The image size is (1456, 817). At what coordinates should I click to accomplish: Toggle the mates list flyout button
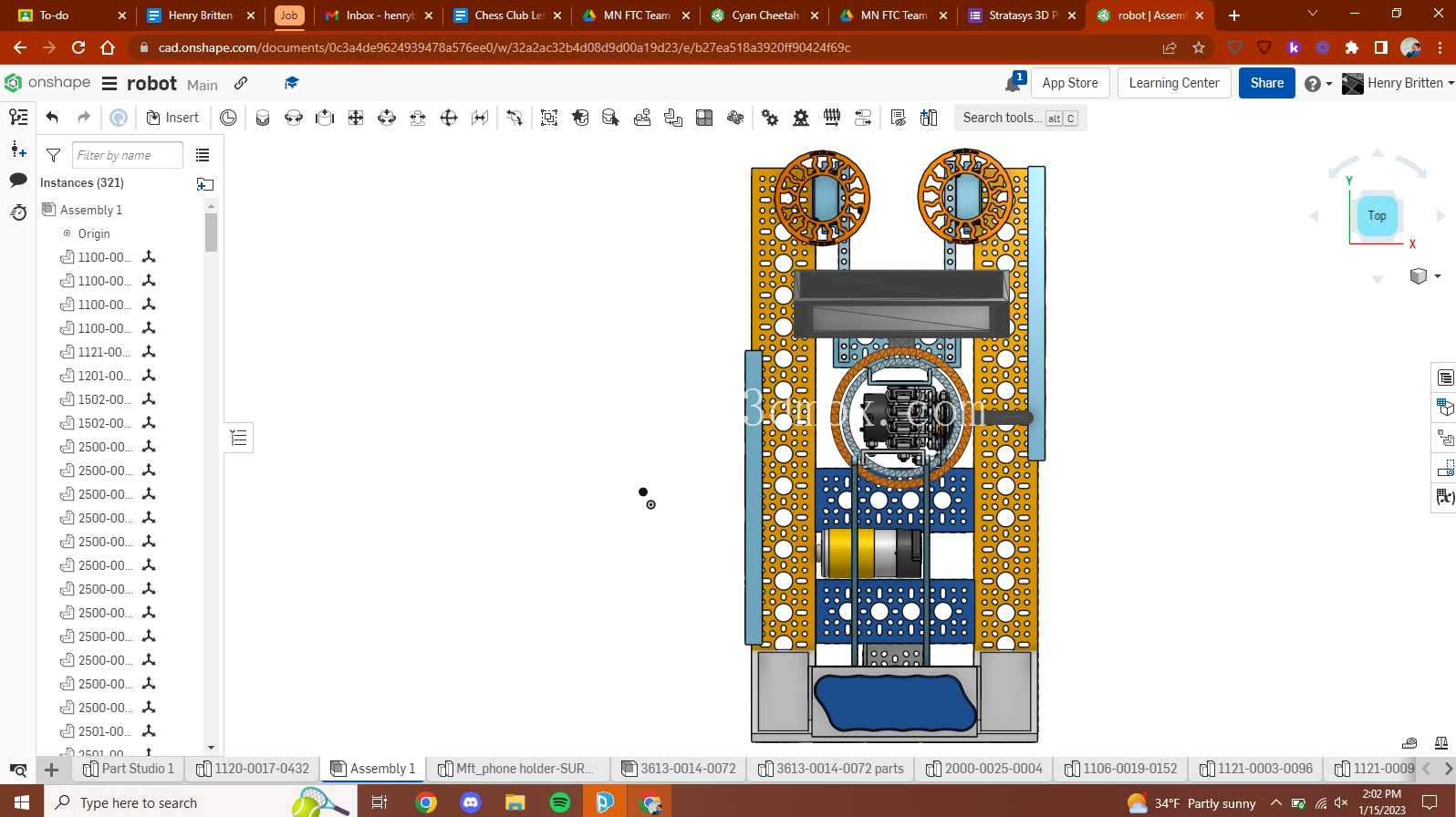(239, 438)
